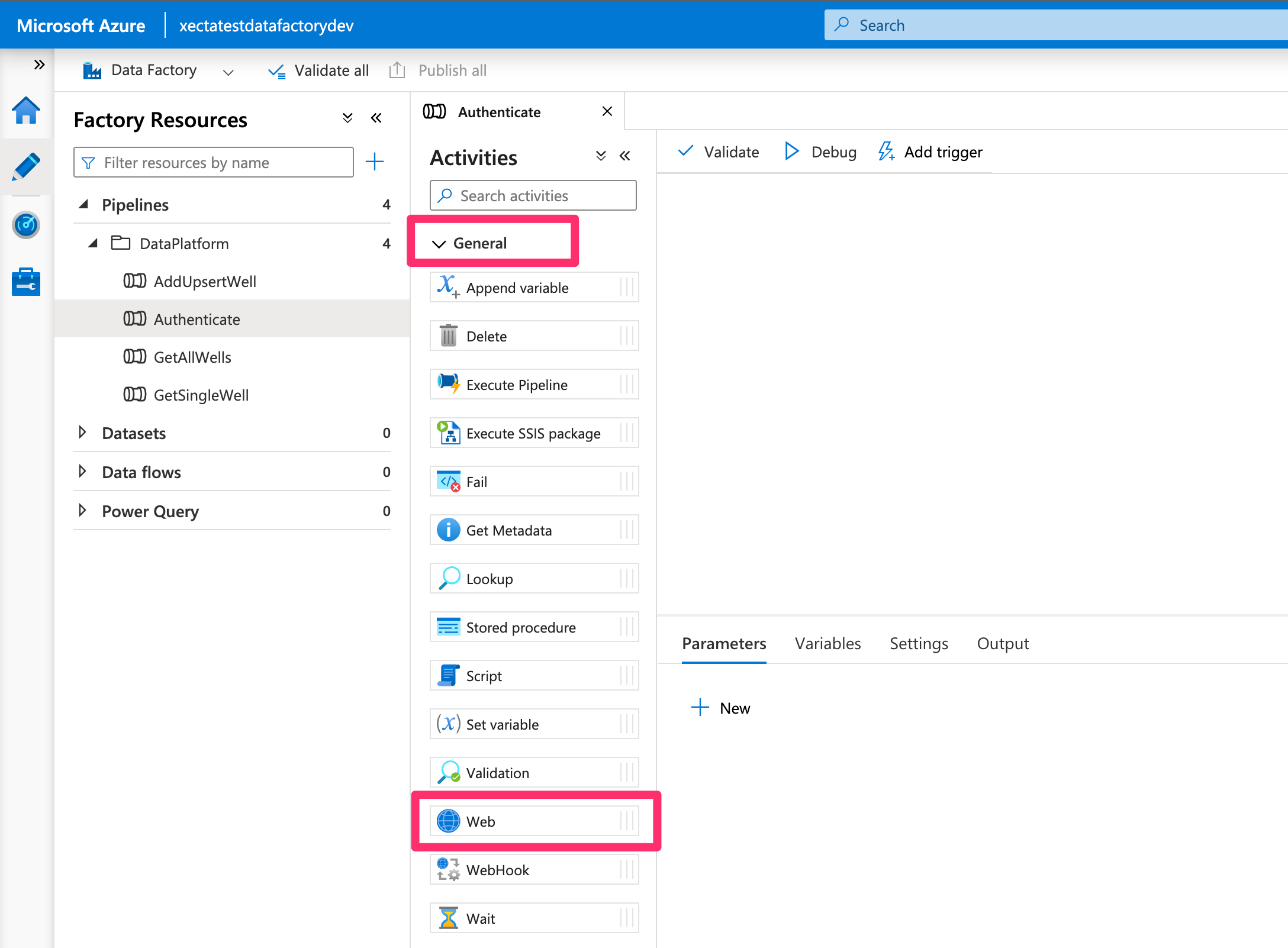Click the WebHook activity icon
The width and height of the screenshot is (1288, 948).
(x=448, y=869)
